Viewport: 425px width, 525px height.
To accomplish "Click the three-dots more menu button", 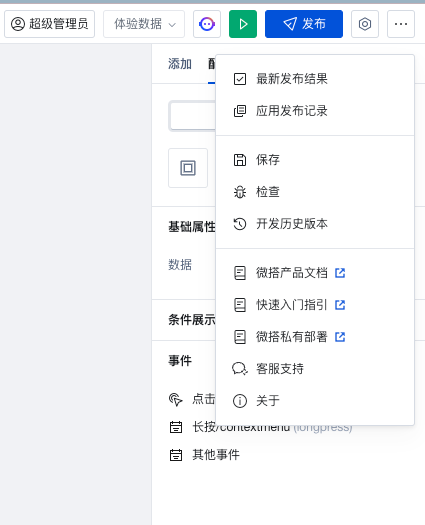I will tap(401, 24).
